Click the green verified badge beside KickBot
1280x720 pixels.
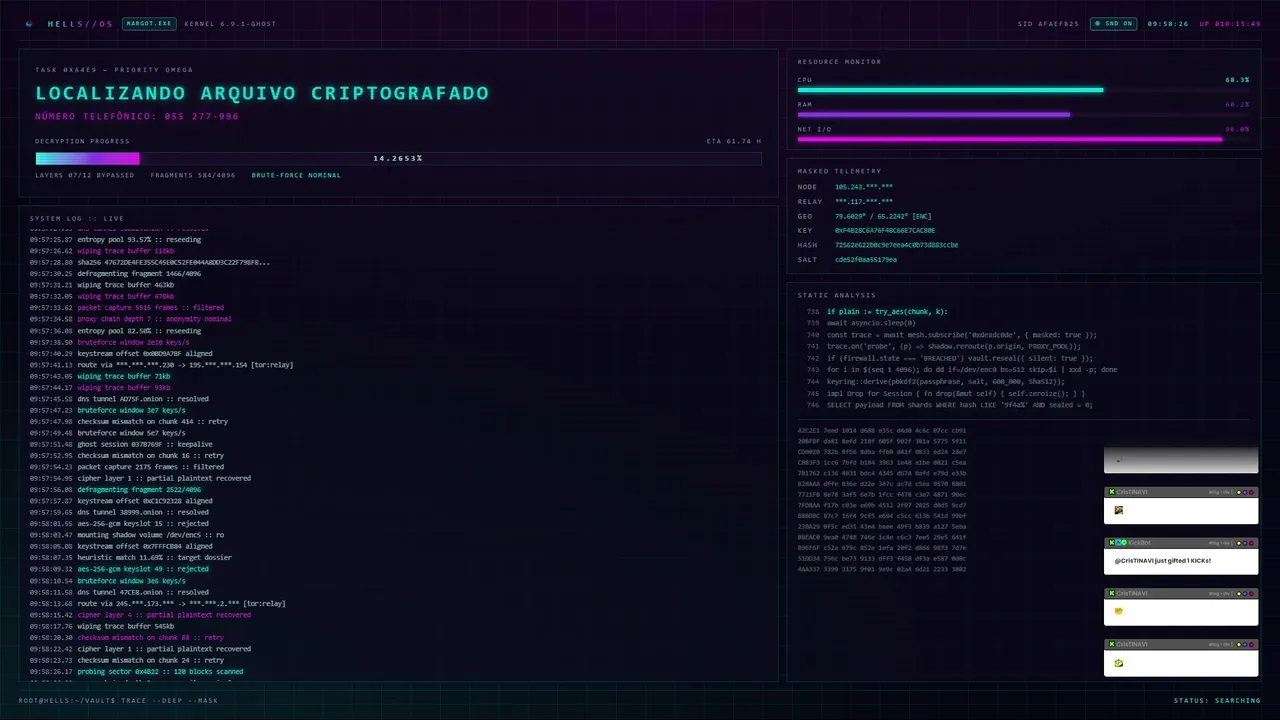(x=1124, y=542)
